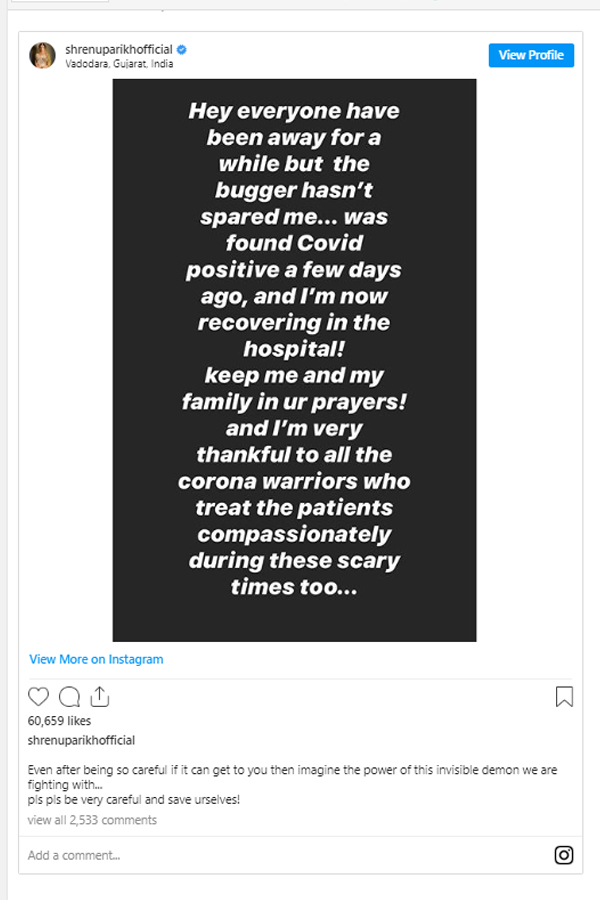Screen dimensions: 600x900
Task: Click the caption about invisible demon
Action: pos(292,777)
